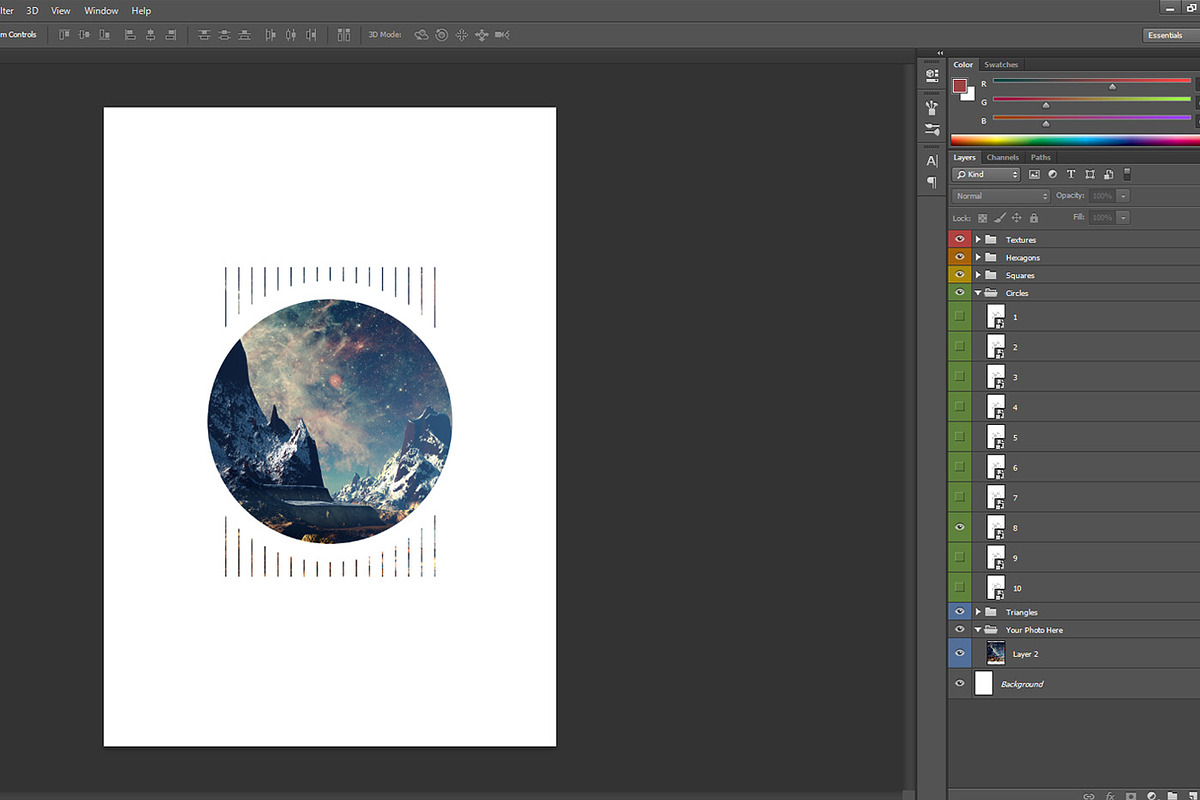Click Distribute horizontal centers icon
The width and height of the screenshot is (1200, 800).
point(291,34)
